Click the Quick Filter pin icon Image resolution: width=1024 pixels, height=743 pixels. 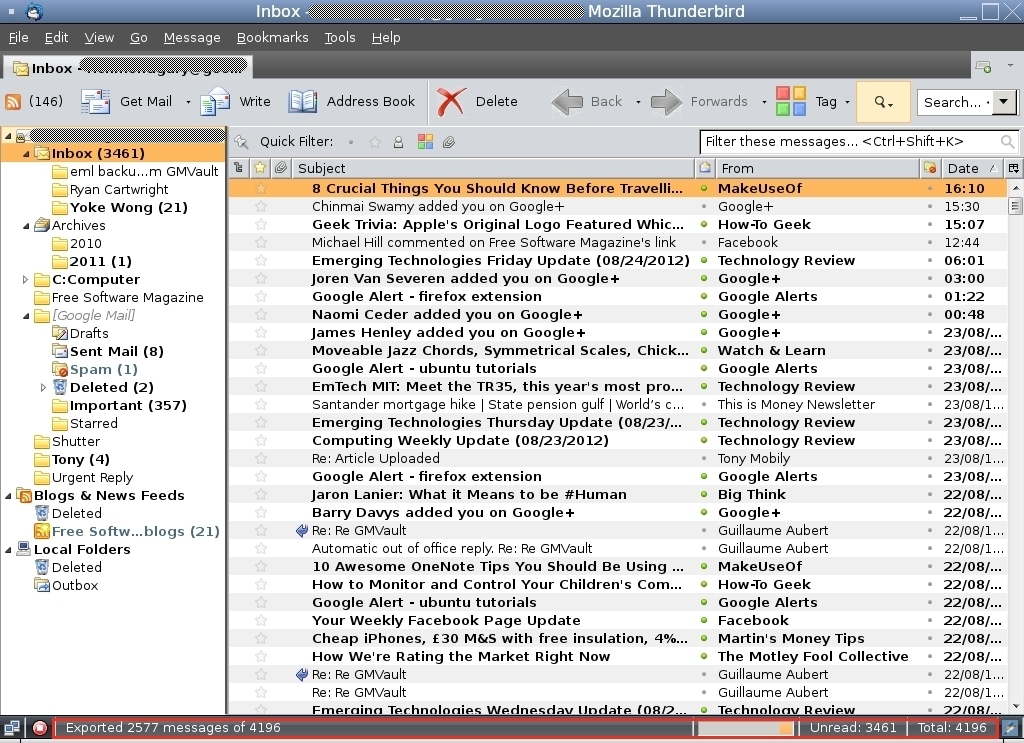[x=242, y=142]
